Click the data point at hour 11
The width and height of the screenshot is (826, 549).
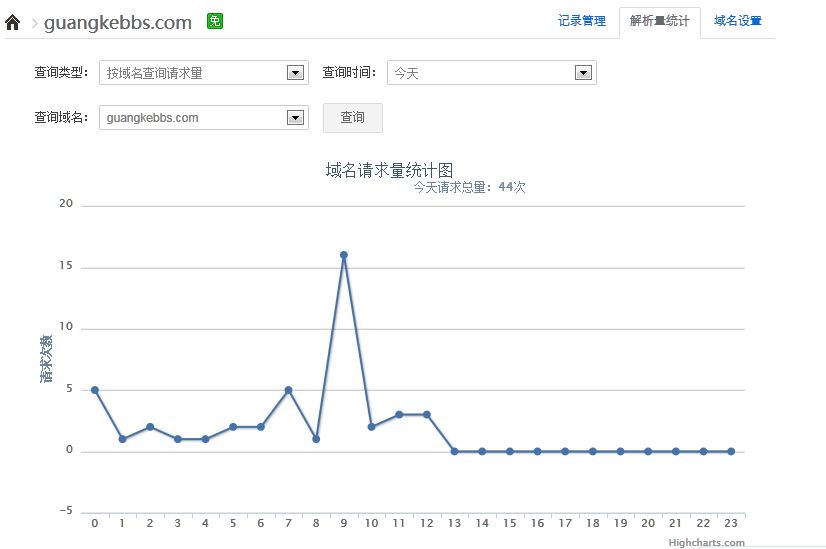pyautogui.click(x=399, y=415)
